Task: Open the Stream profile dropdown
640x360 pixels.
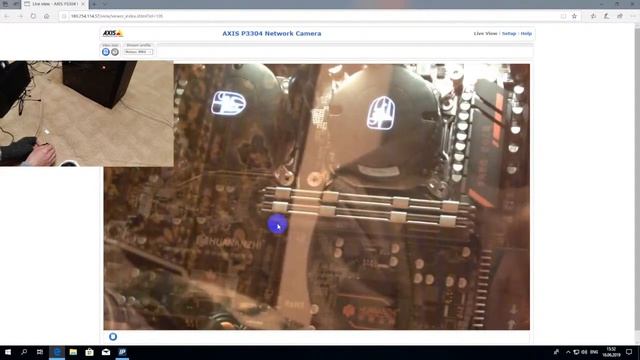Action: (138, 52)
